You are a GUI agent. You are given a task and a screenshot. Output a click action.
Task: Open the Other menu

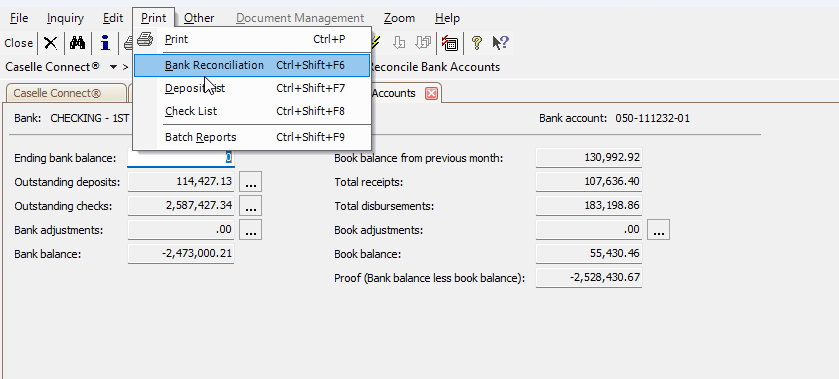(199, 18)
